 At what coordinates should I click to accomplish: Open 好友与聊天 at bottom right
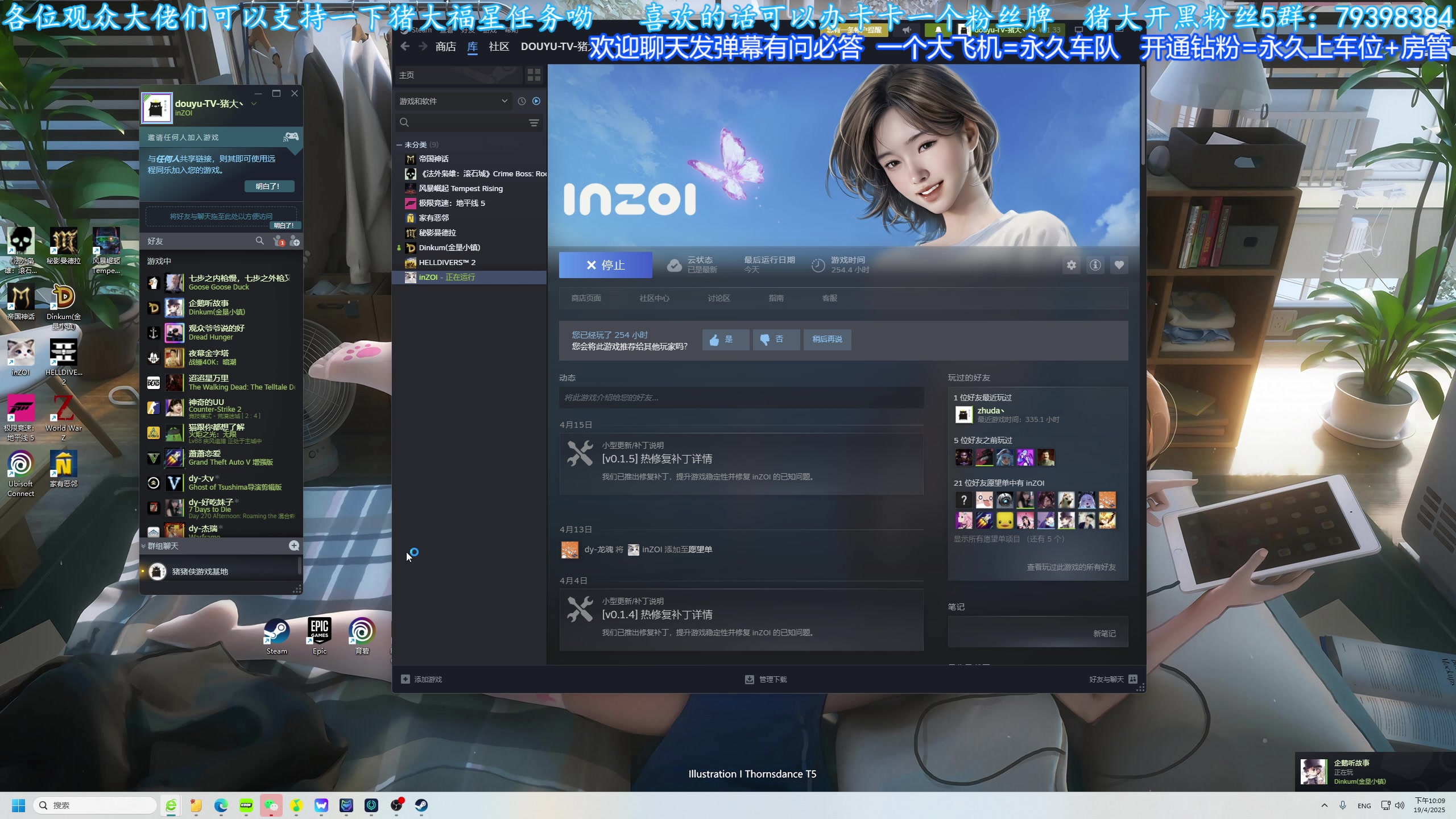pyautogui.click(x=1113, y=680)
